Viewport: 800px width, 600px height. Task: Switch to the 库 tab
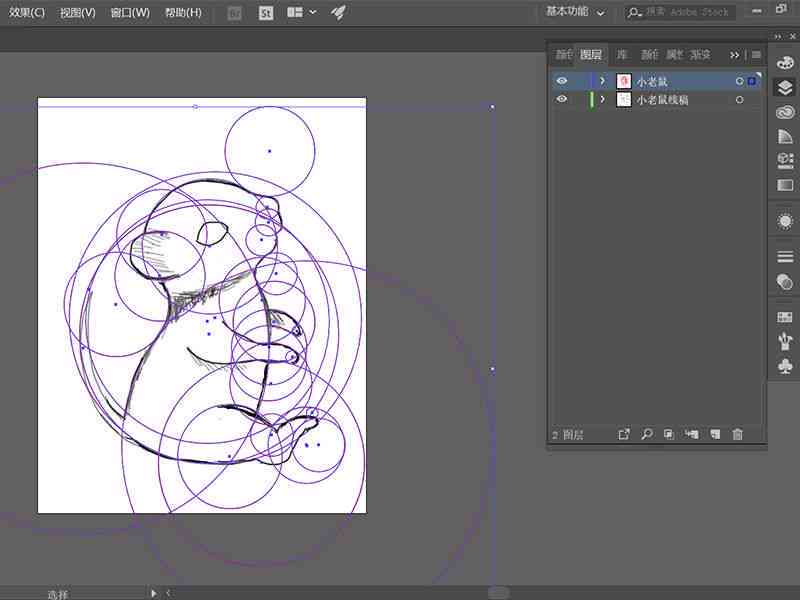621,55
